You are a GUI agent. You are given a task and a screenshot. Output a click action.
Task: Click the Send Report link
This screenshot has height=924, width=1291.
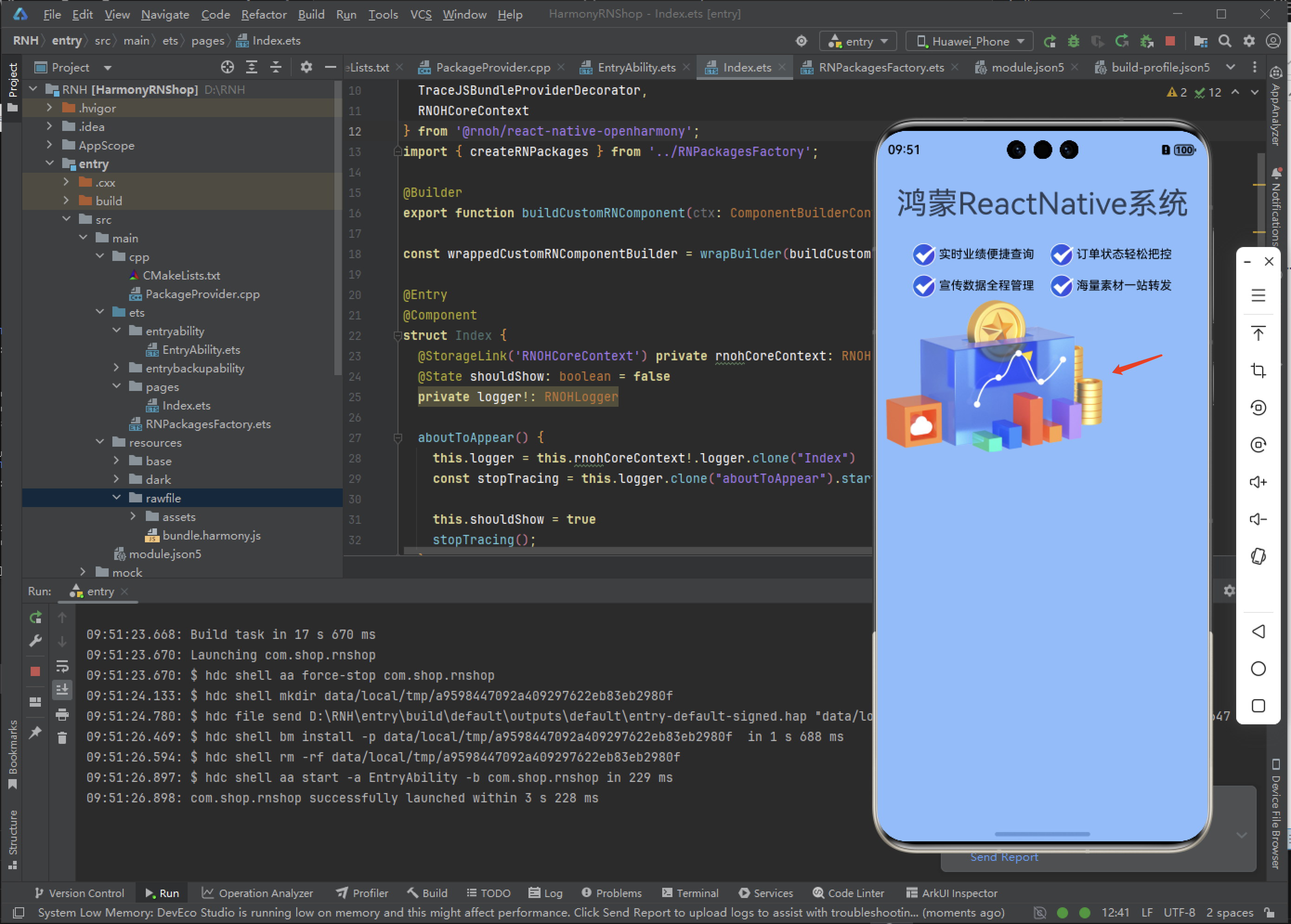pos(1004,857)
